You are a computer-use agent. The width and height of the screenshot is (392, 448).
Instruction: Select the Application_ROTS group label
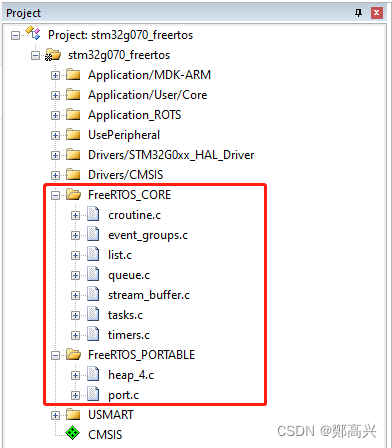[135, 115]
